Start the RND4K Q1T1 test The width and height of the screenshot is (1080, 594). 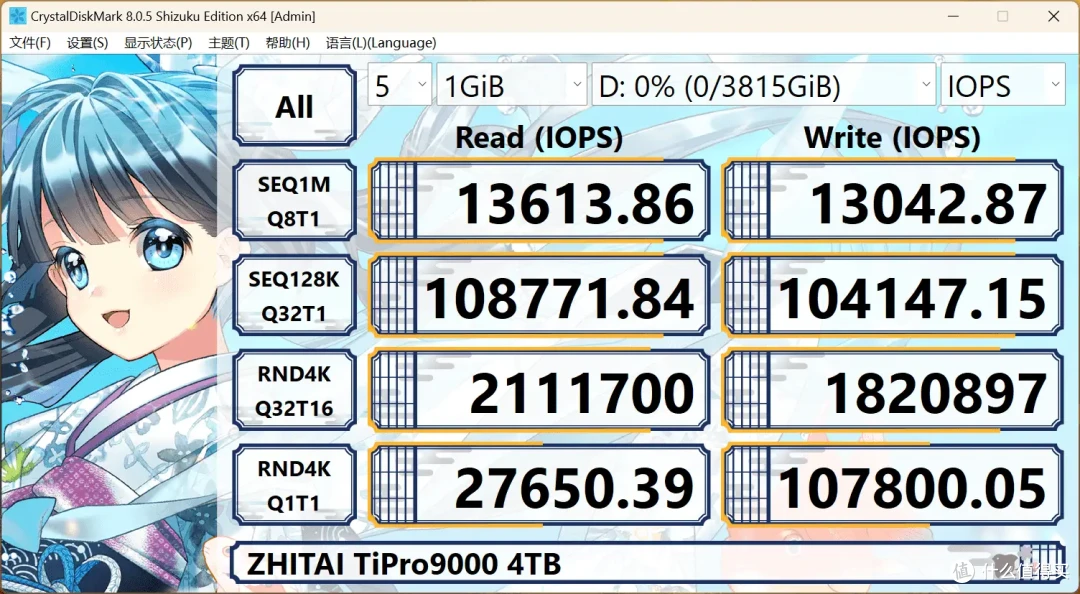point(294,485)
